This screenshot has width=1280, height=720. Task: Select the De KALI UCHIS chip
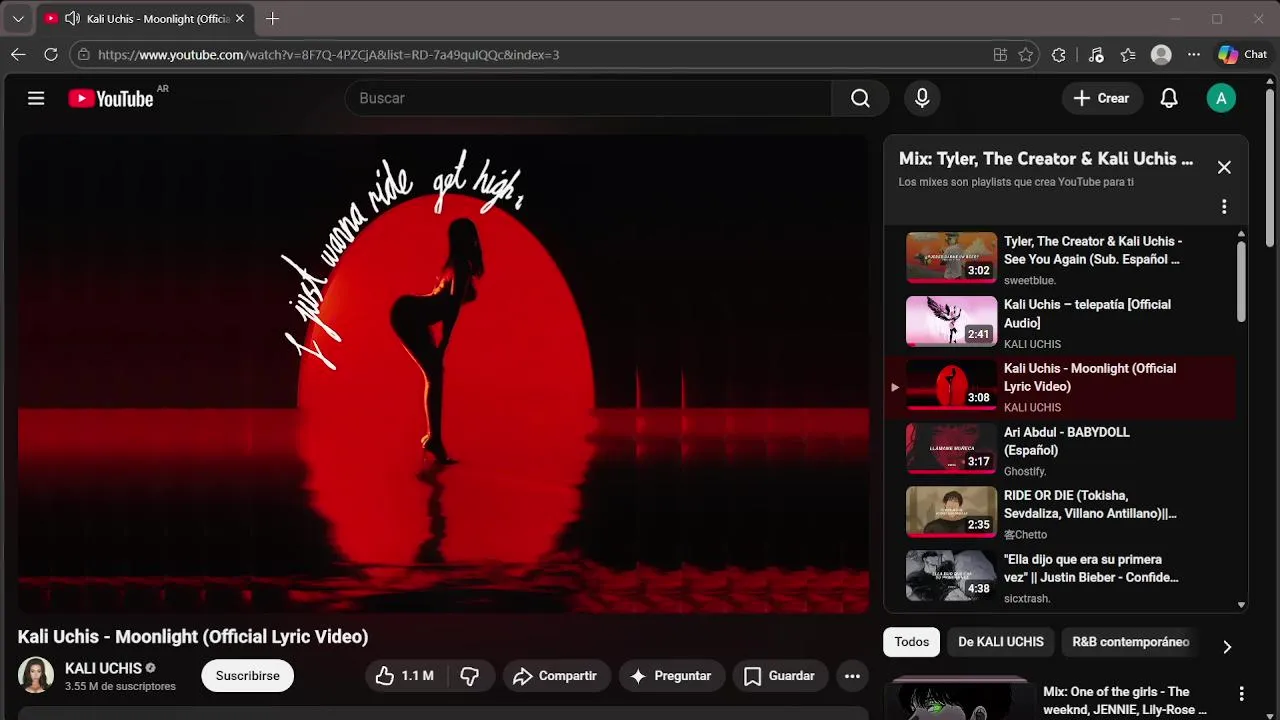click(1000, 642)
